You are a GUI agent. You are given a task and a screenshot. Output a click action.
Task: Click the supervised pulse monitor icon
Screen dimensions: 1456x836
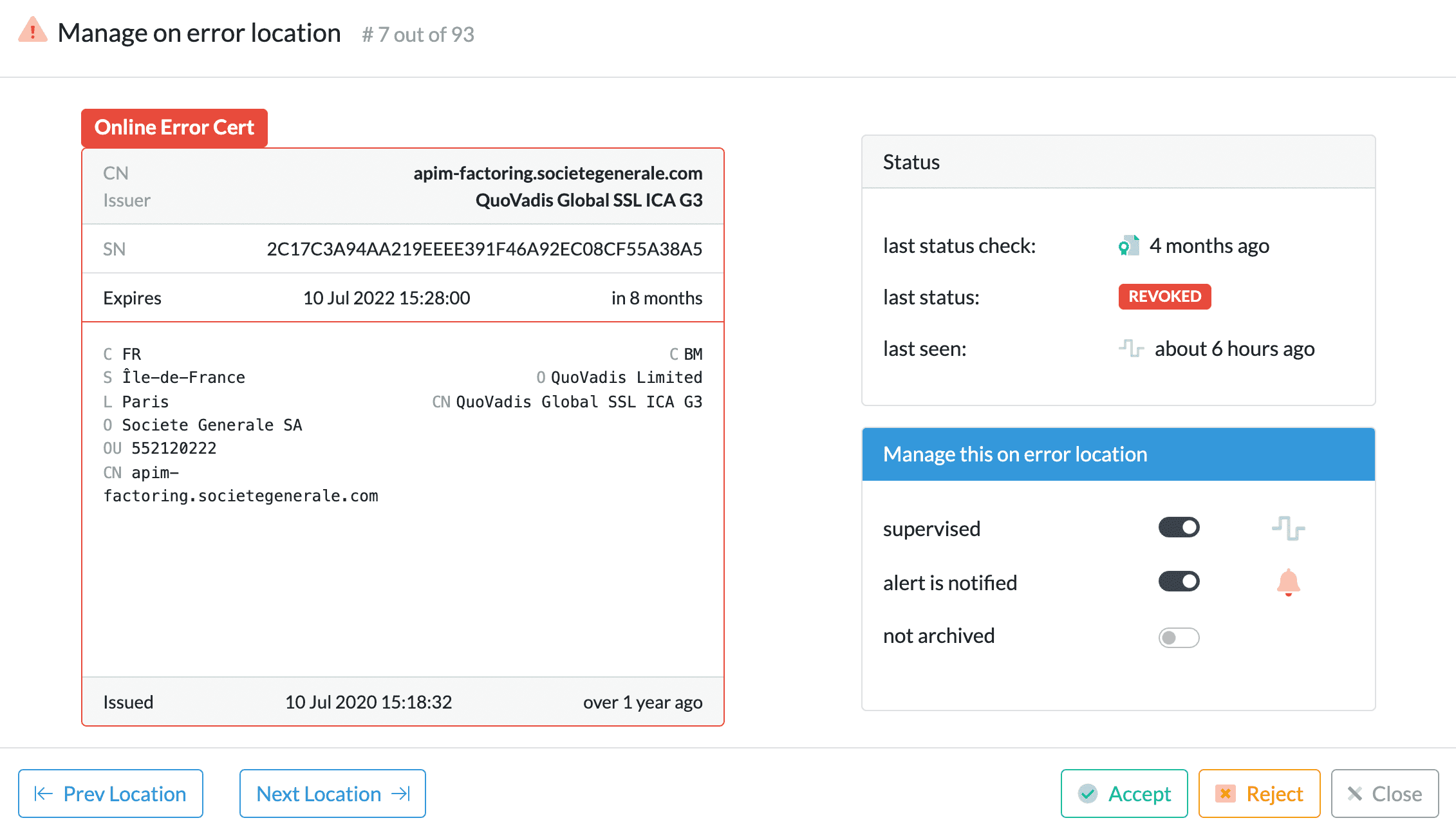[x=1288, y=528]
